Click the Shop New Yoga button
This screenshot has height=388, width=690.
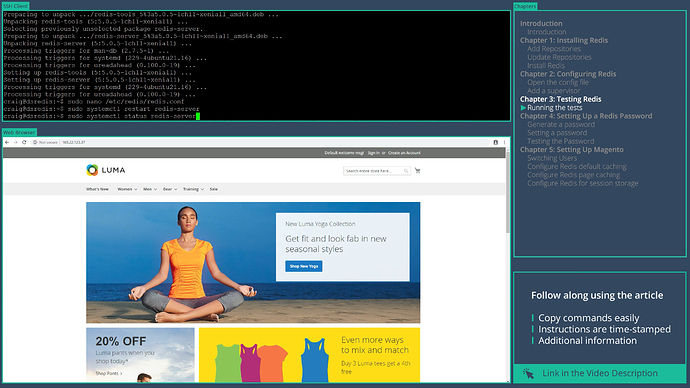click(304, 266)
